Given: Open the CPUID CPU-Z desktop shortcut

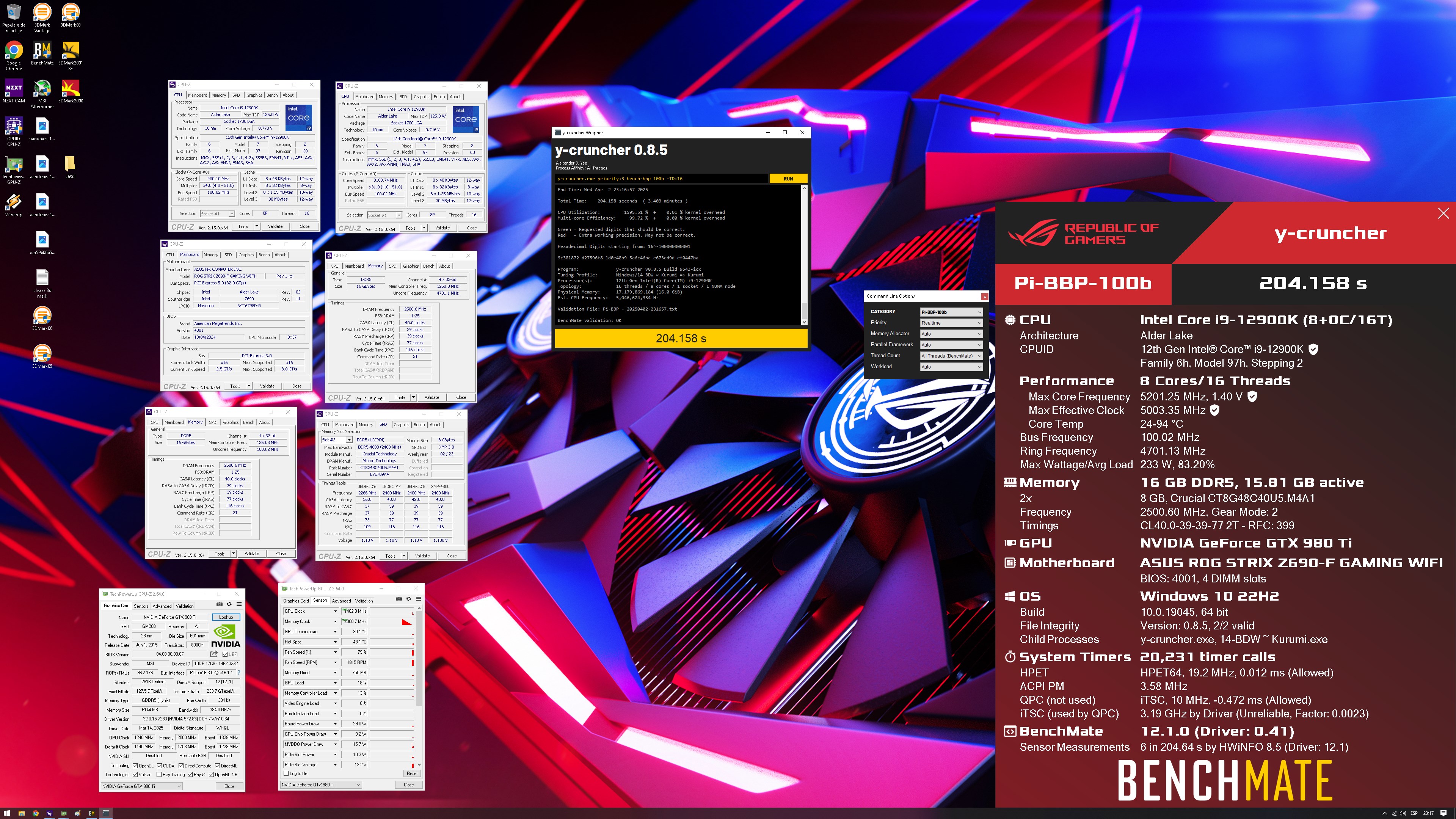Looking at the screenshot, I should tap(14, 132).
